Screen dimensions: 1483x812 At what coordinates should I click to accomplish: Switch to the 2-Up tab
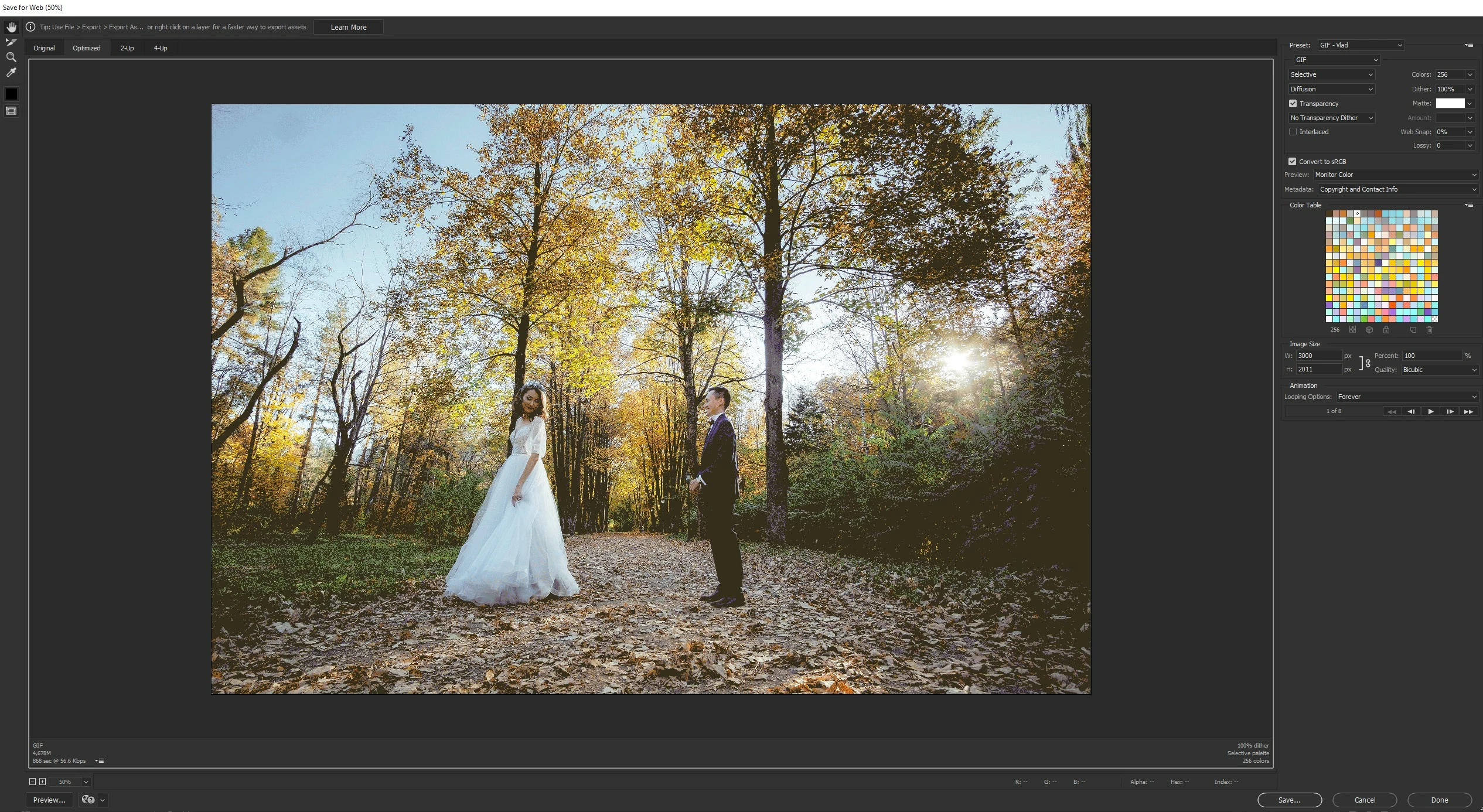pos(127,48)
